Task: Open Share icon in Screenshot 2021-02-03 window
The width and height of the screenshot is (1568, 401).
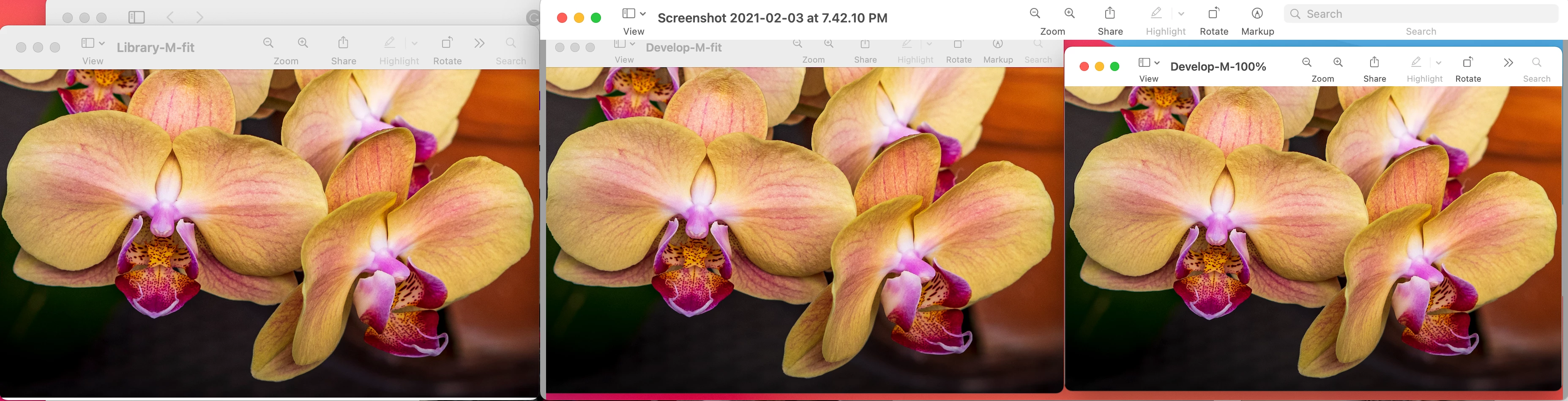Action: (x=1110, y=13)
